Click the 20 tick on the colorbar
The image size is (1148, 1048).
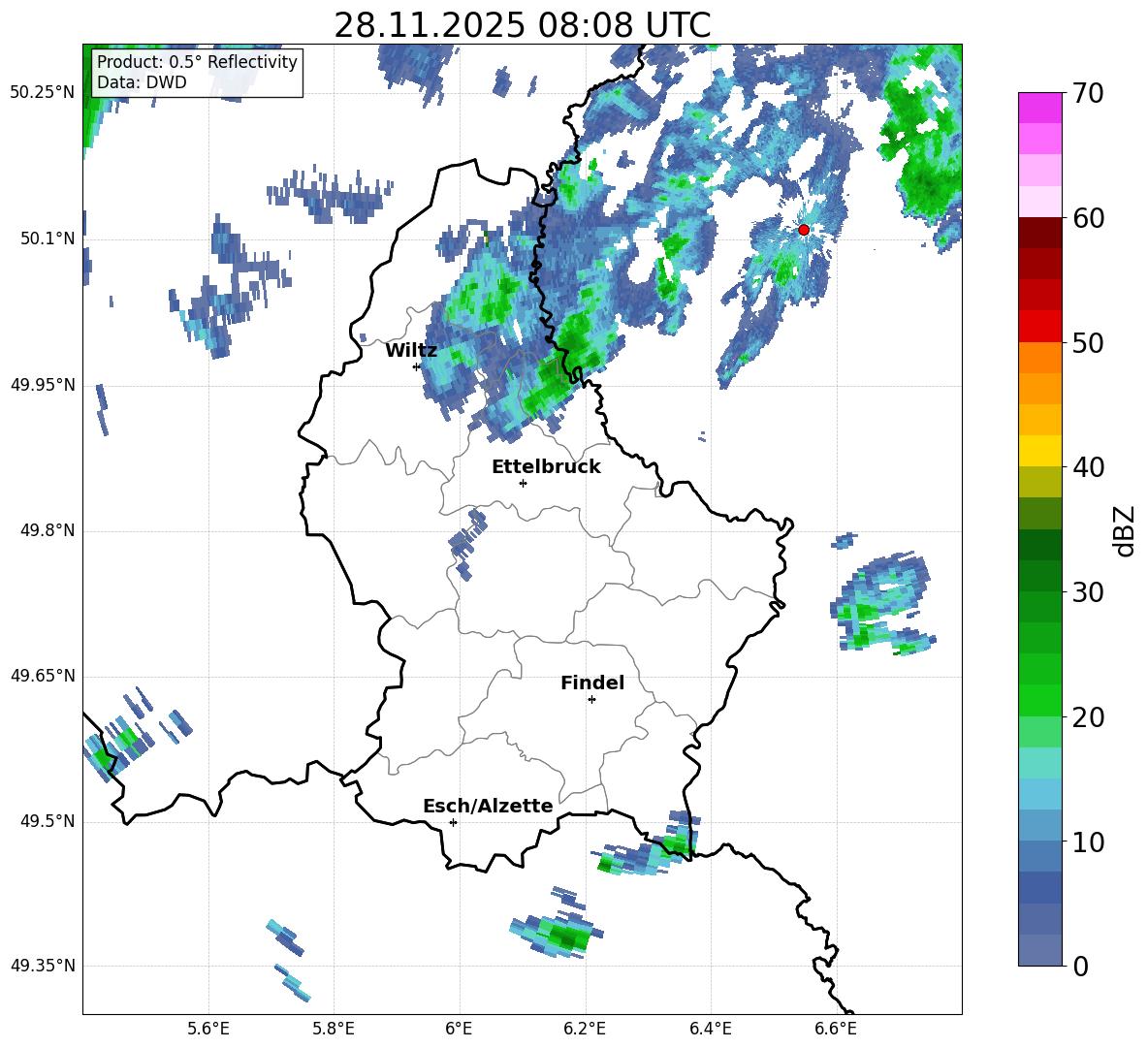pyautogui.click(x=1088, y=717)
